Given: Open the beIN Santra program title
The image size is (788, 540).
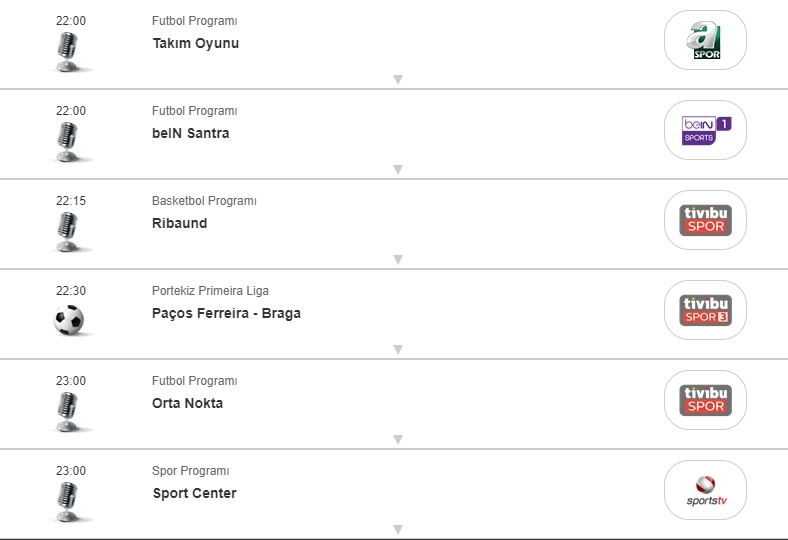Looking at the screenshot, I should point(190,133).
